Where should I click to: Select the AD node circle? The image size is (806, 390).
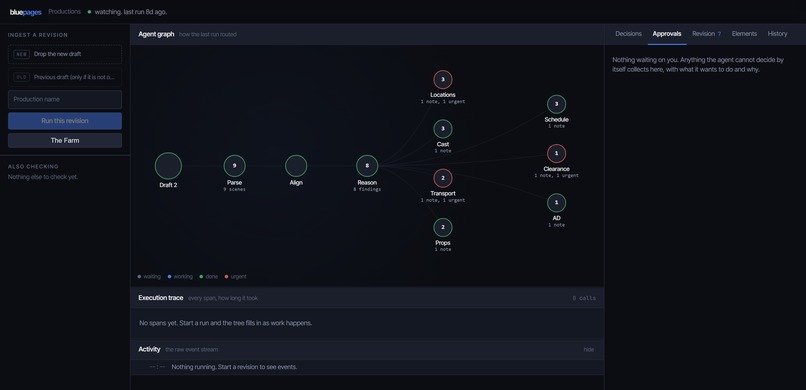click(556, 203)
